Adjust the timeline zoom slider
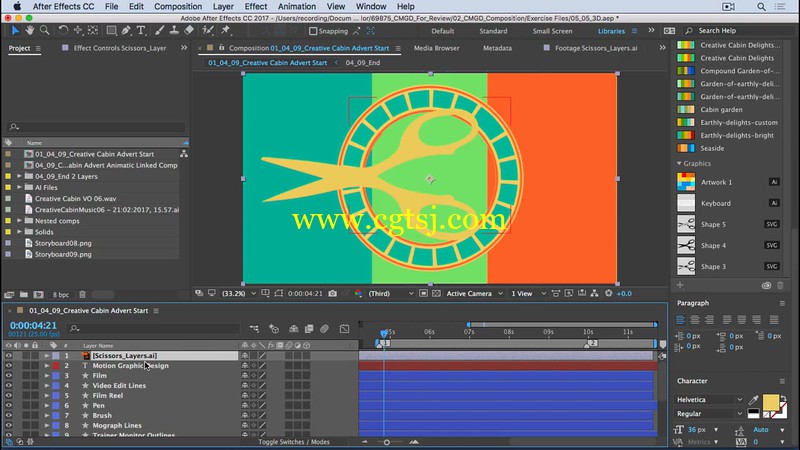The width and height of the screenshot is (800, 450). [387, 442]
